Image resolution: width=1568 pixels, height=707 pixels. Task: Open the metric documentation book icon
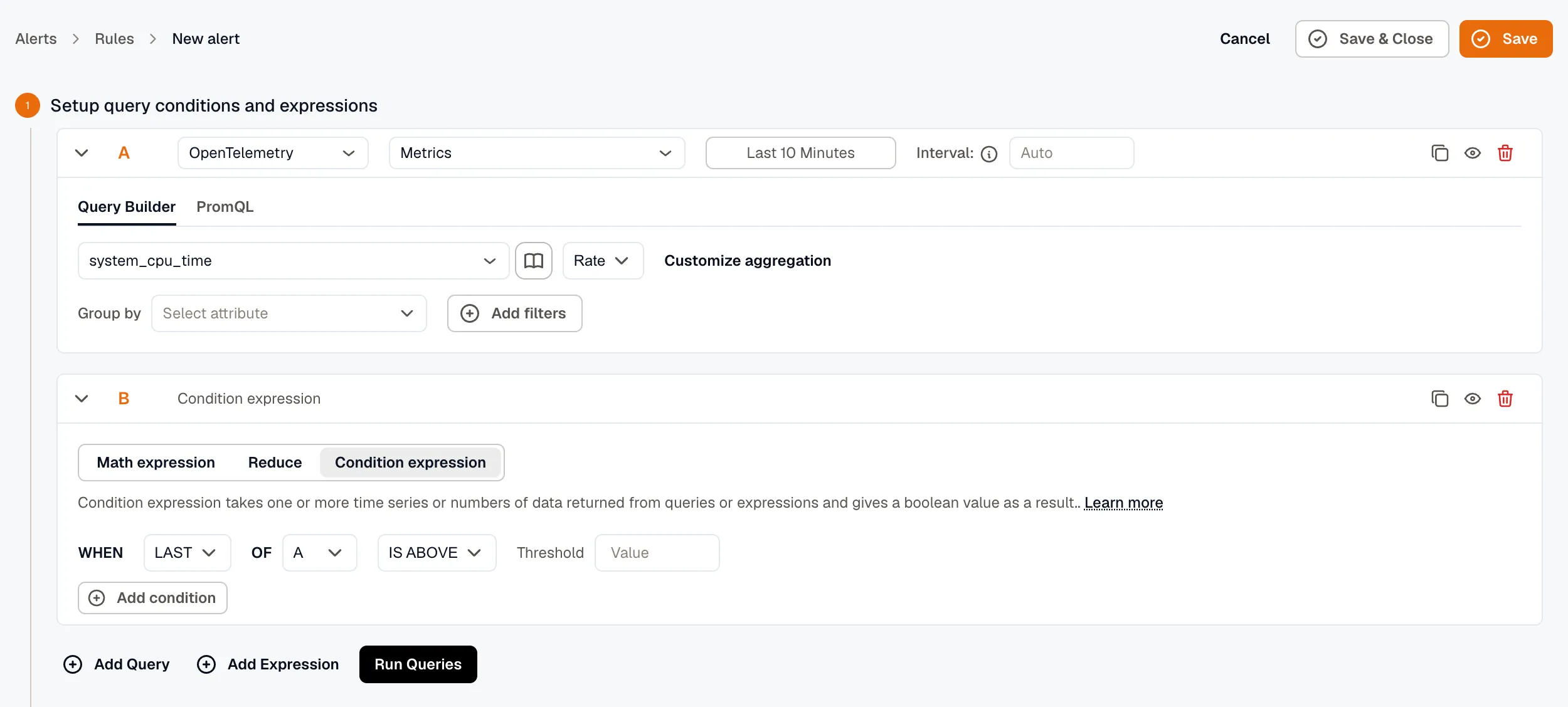point(534,261)
